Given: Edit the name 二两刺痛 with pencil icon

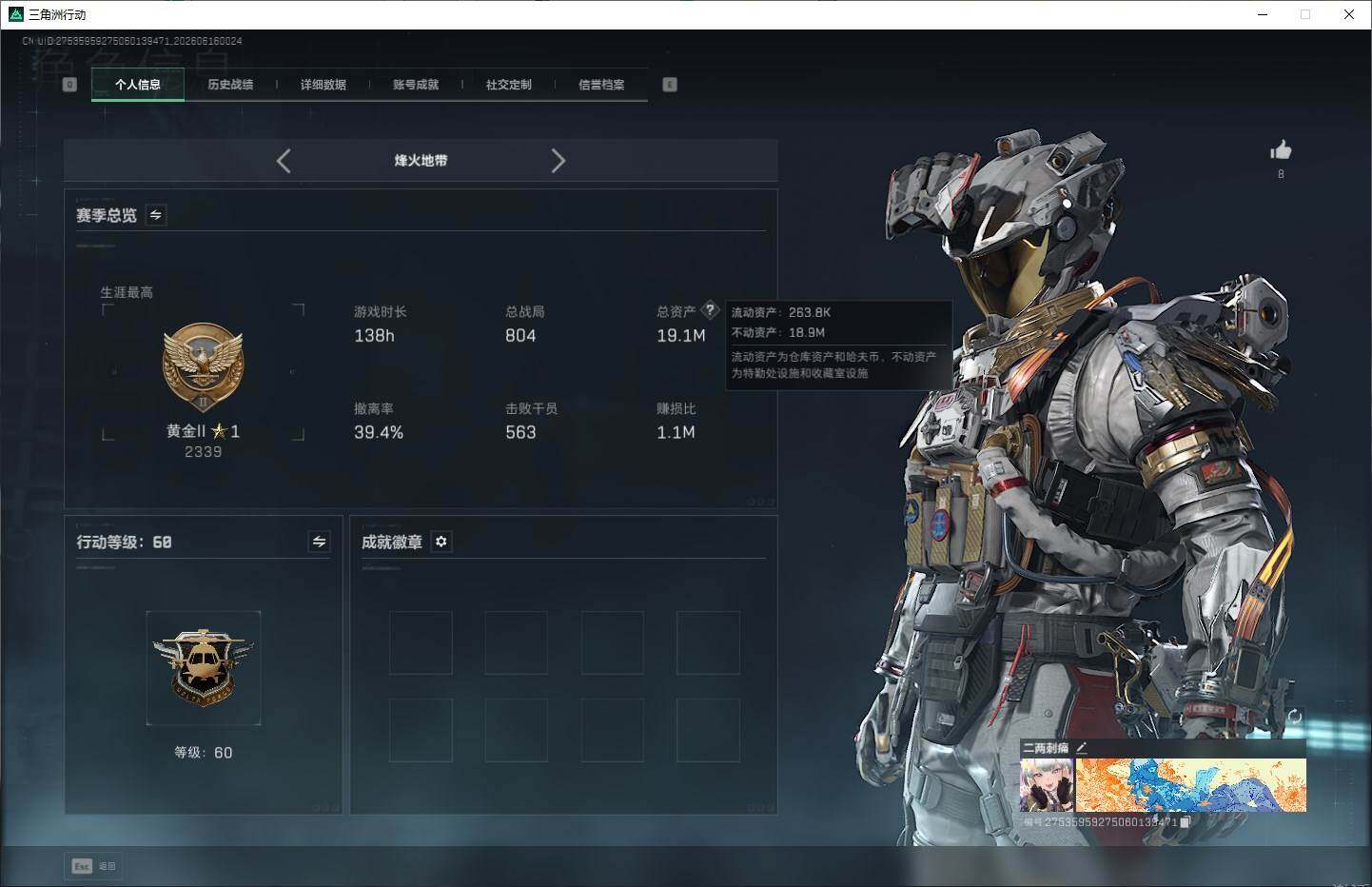Looking at the screenshot, I should pos(1081,748).
